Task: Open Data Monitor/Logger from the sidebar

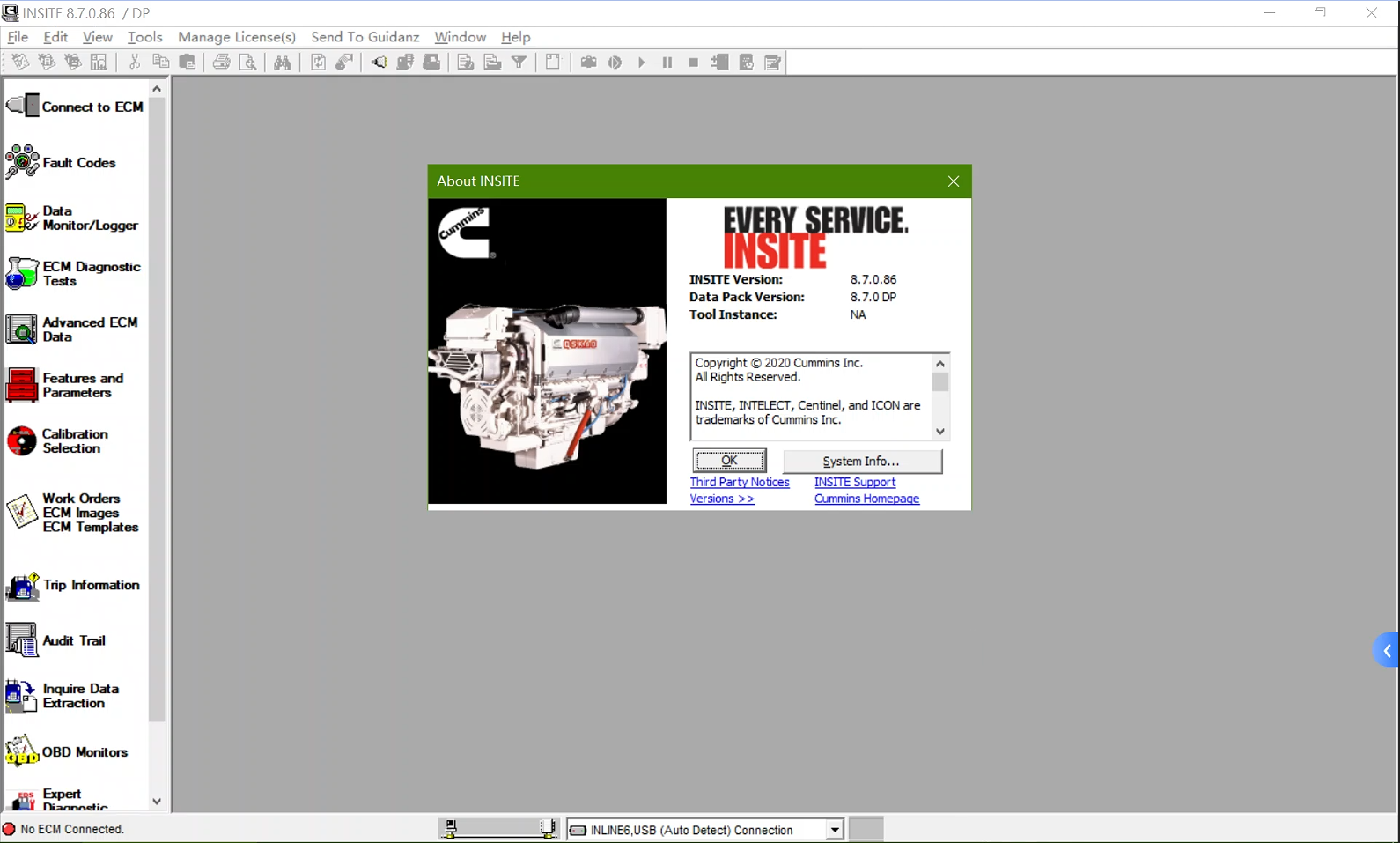Action: [x=23, y=218]
